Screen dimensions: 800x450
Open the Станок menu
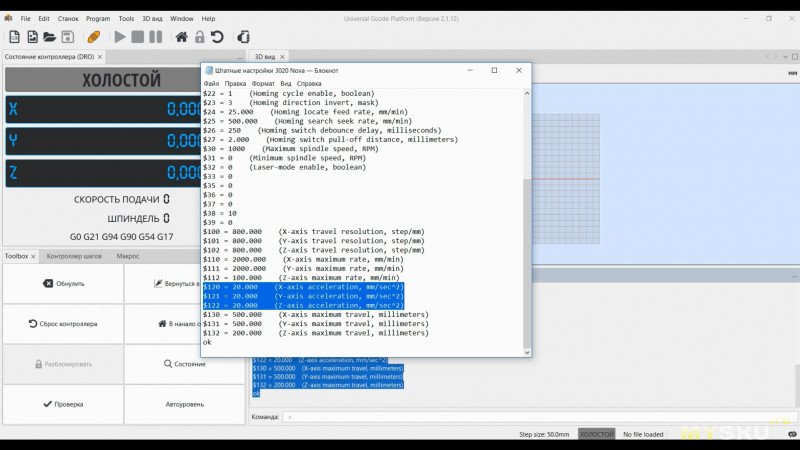point(68,18)
